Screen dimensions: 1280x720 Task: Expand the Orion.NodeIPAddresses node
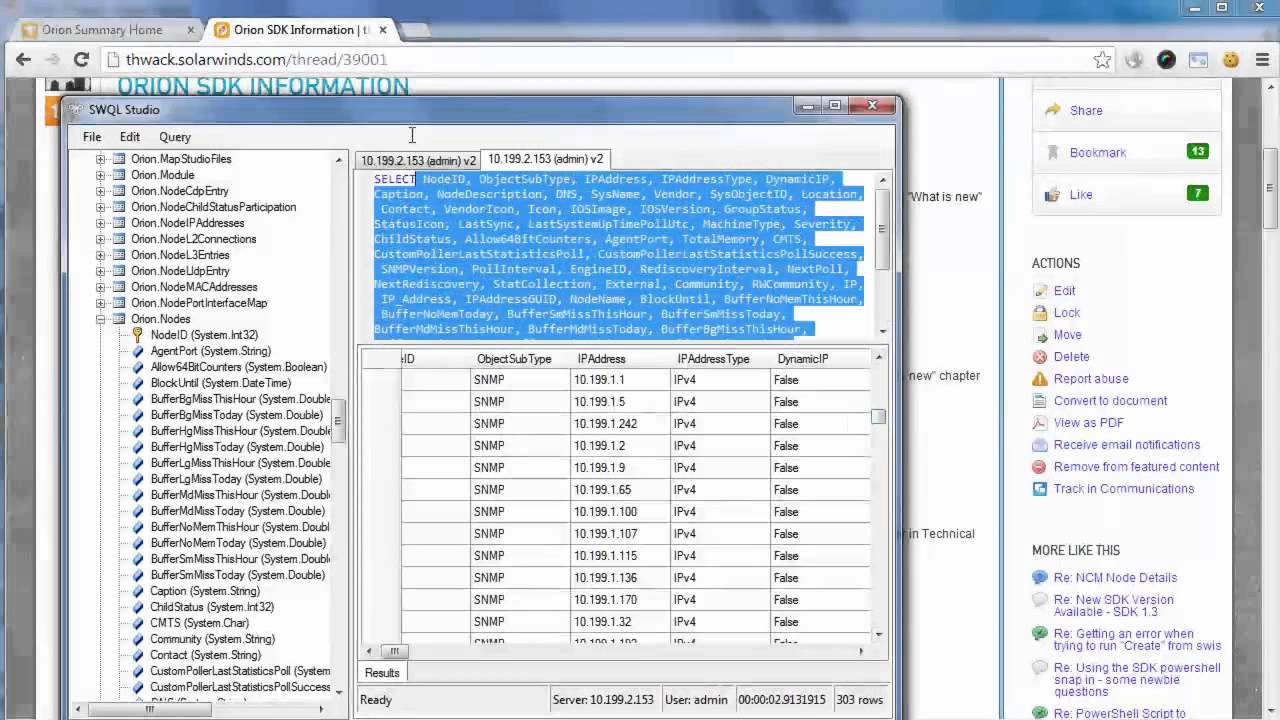click(100, 223)
